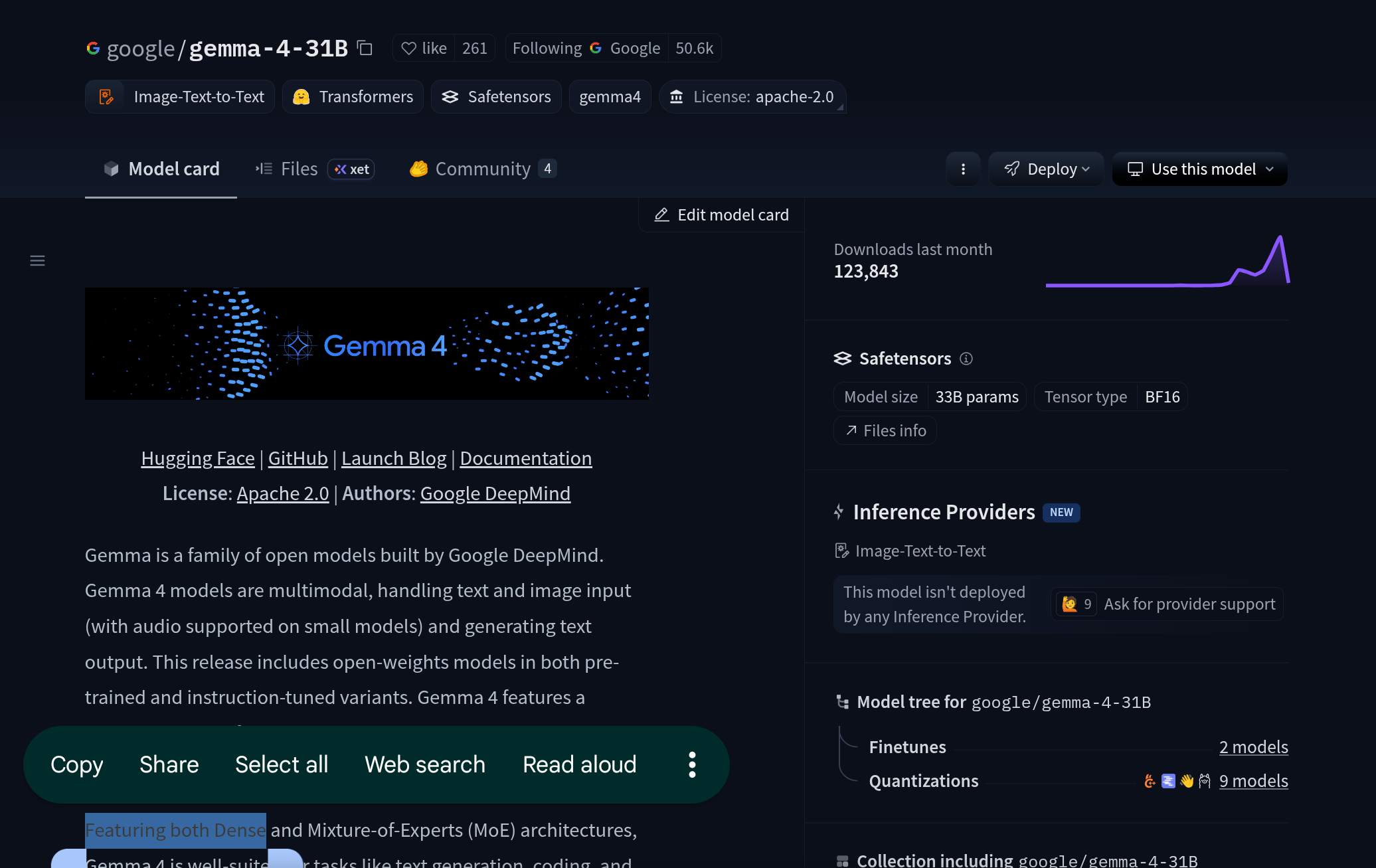Open the Launch Blog link
The image size is (1376, 868).
coord(393,458)
